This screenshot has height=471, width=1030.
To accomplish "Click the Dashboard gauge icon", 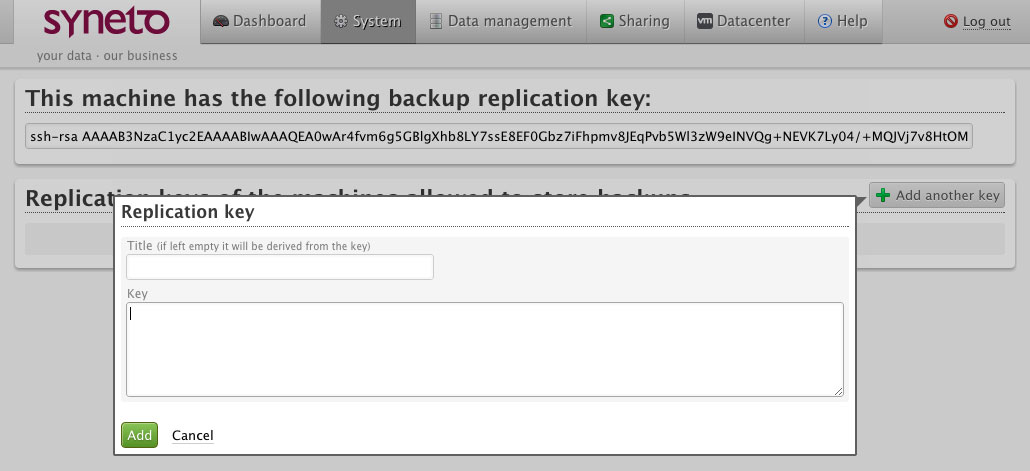I will coord(221,21).
